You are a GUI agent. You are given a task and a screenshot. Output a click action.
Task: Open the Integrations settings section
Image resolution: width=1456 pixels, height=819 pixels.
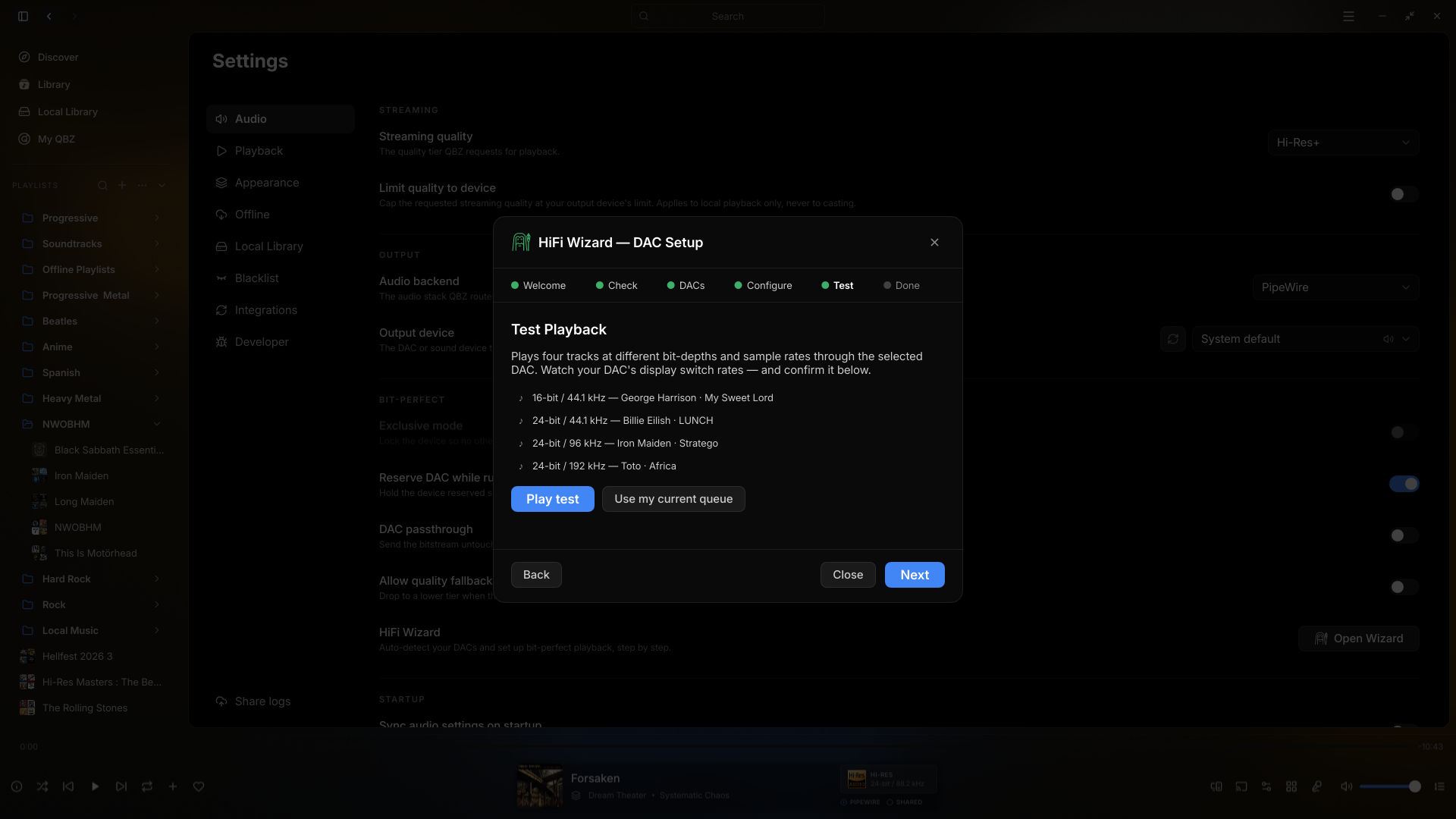[x=281, y=310]
